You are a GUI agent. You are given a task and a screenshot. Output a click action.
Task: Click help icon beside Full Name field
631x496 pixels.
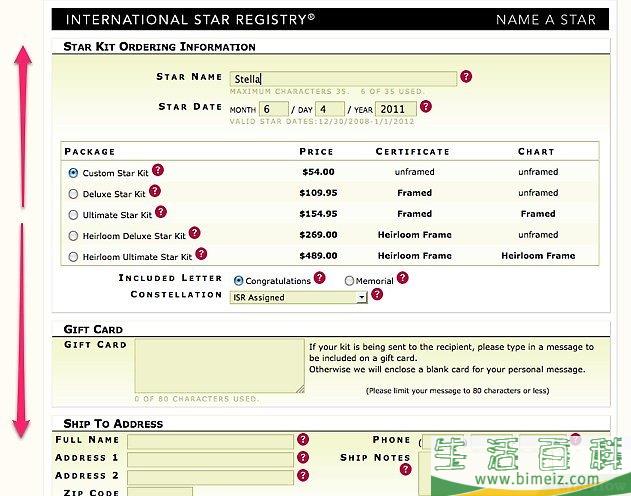click(x=303, y=439)
